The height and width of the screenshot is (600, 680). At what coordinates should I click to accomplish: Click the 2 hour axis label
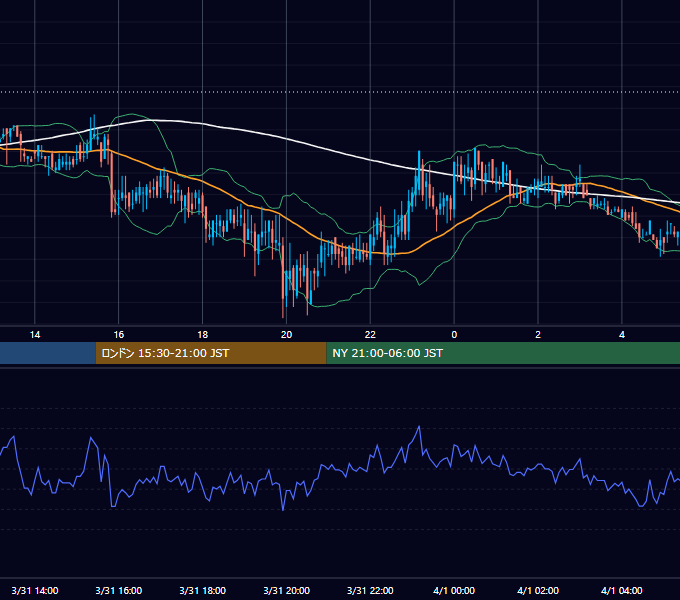(538, 335)
